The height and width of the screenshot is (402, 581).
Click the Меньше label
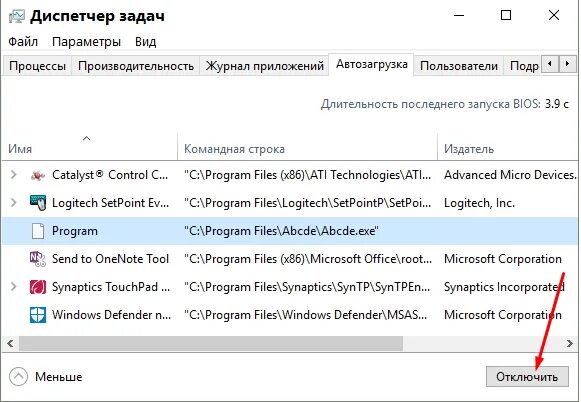click(59, 377)
